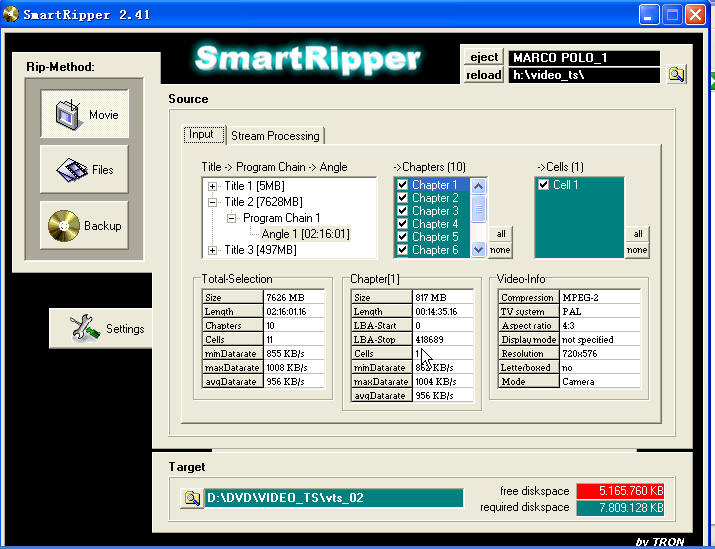The height and width of the screenshot is (549, 715).
Task: Uncheck Chapter 2 checkbox
Action: tap(402, 197)
